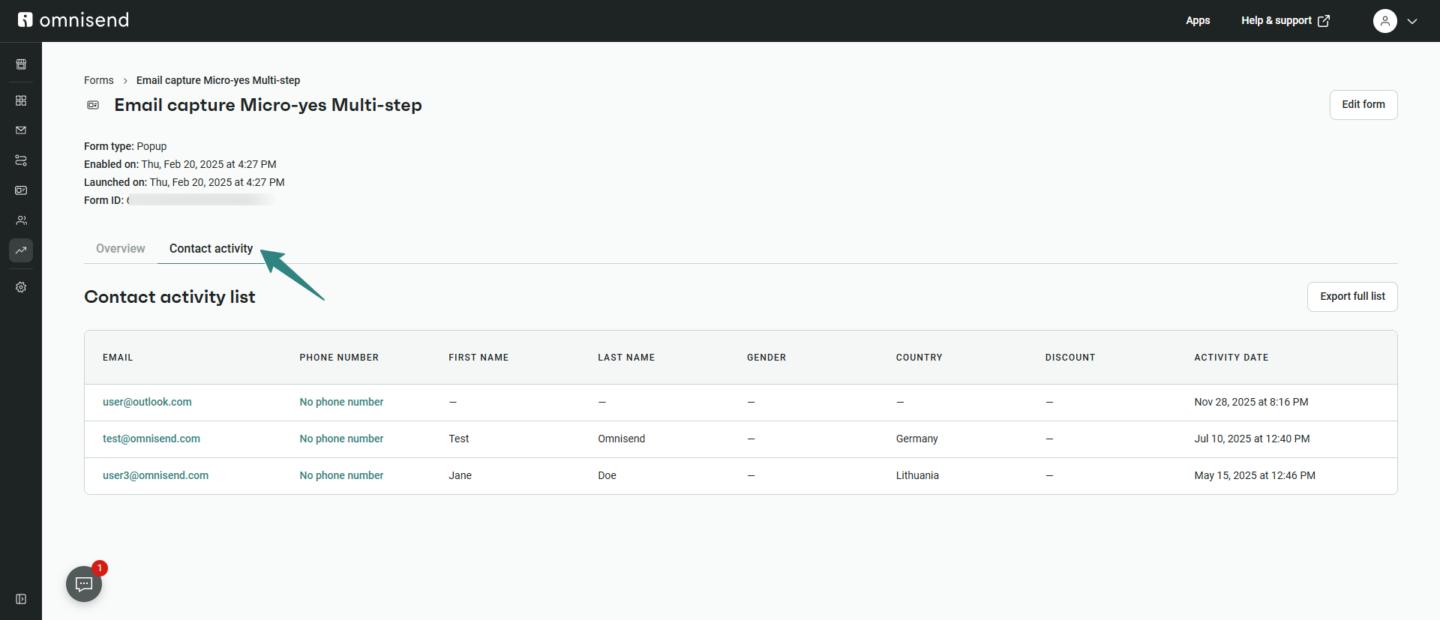
Task: Open Help & support link
Action: pos(1285,21)
